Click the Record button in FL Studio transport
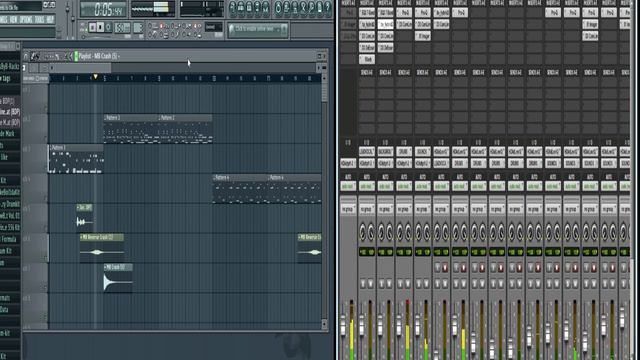The image size is (640, 360). (x=109, y=27)
